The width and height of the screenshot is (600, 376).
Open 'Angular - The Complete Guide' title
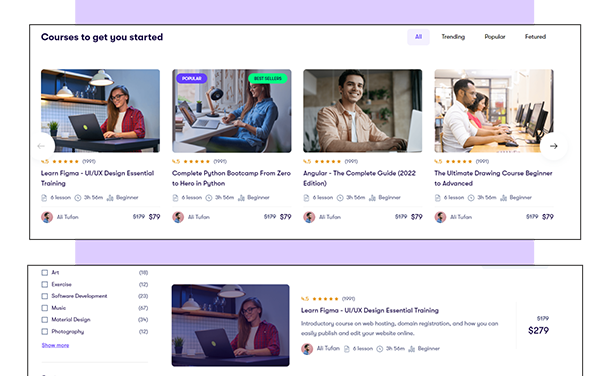[359, 178]
